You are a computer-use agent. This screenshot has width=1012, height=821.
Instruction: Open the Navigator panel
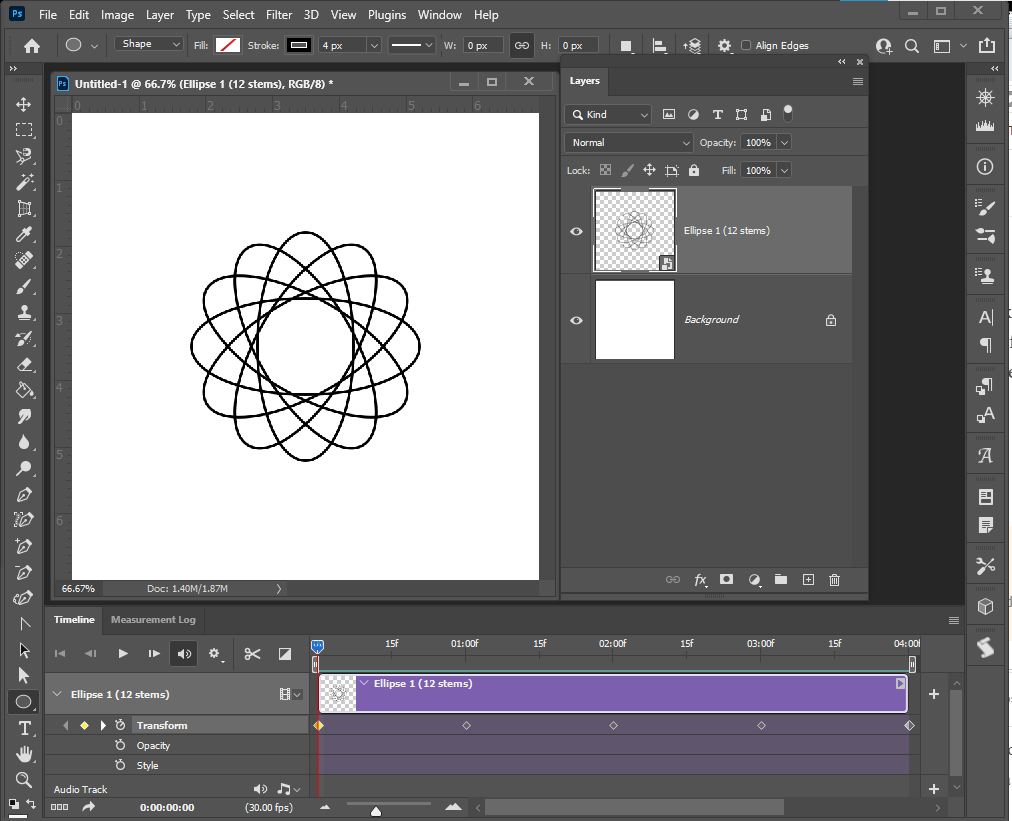click(985, 96)
